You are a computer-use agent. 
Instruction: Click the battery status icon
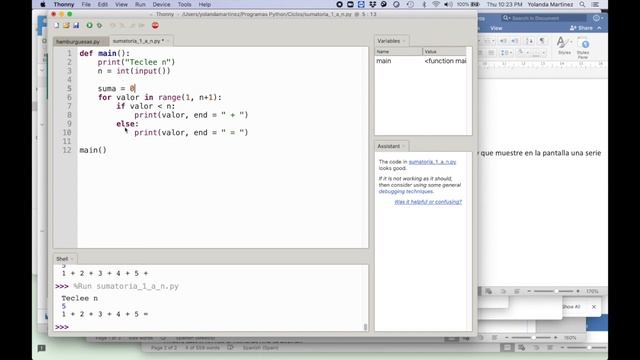[x=475, y=4]
